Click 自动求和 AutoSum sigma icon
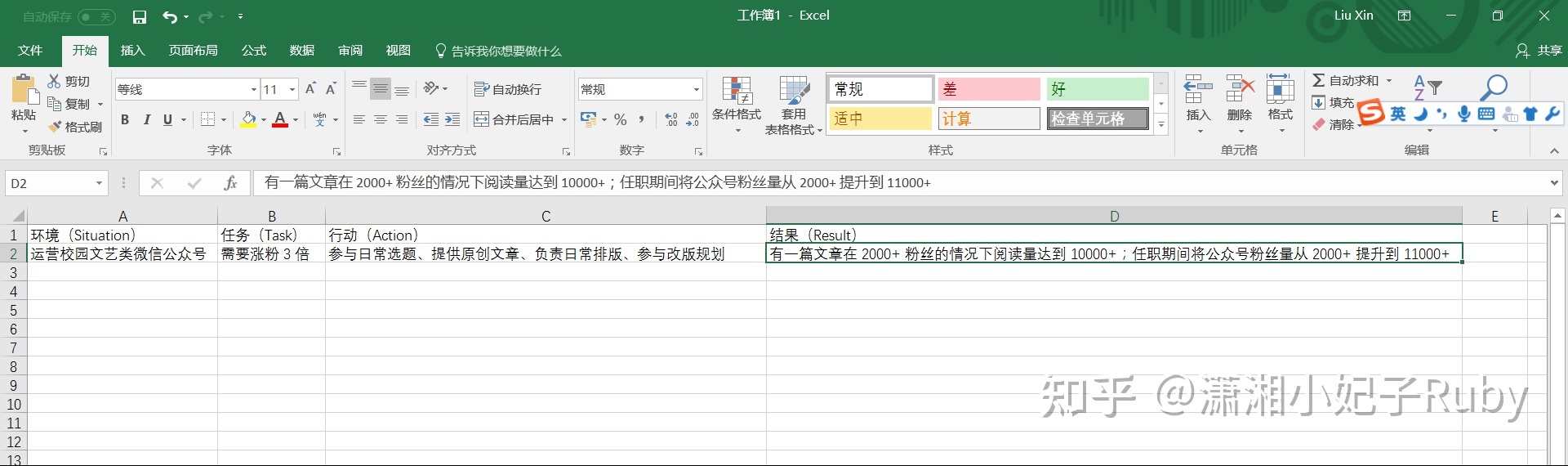1568x466 pixels. 1319,80
